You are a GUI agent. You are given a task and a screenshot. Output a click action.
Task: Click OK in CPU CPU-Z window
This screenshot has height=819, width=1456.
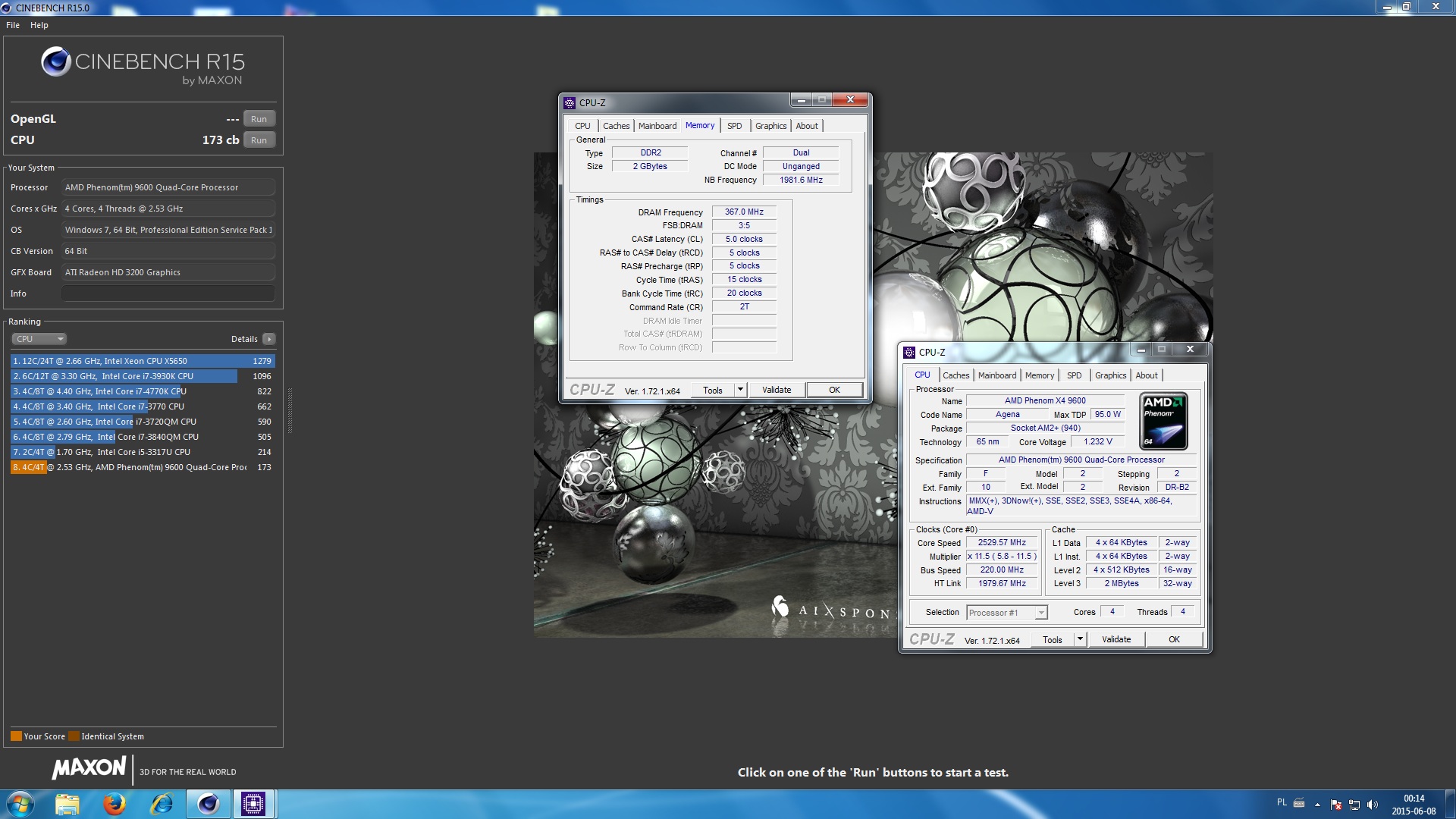1174,639
